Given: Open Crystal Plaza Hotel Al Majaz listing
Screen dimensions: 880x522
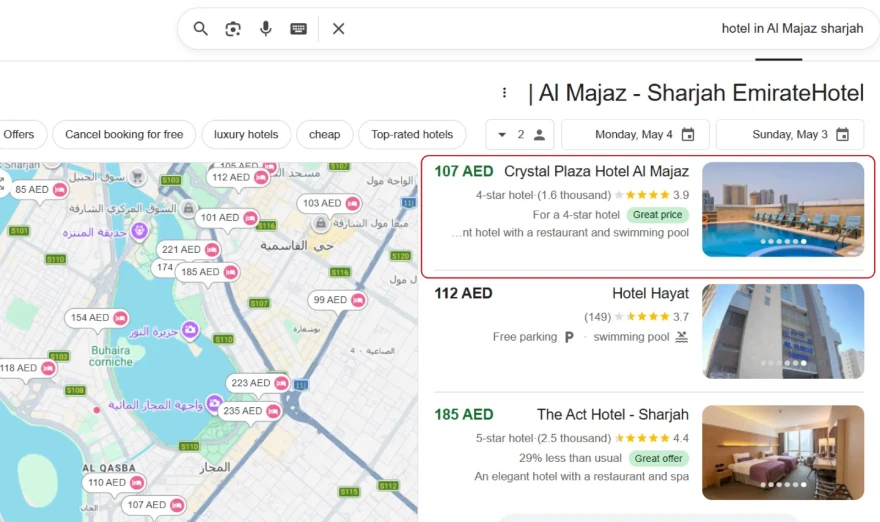Looking at the screenshot, I should (596, 171).
